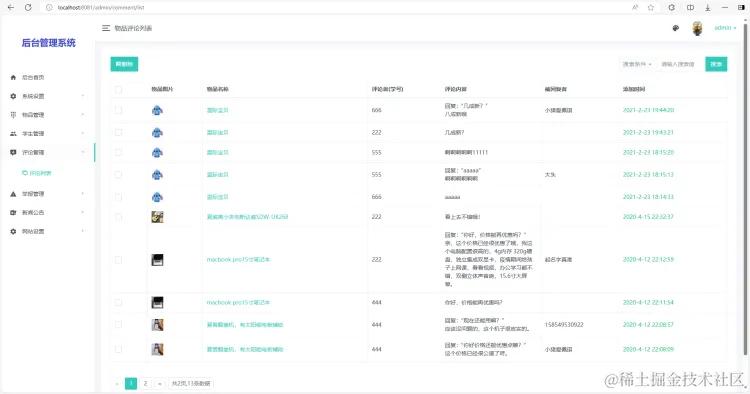
Task: Click the next page arrow in pagination
Action: (x=160, y=383)
